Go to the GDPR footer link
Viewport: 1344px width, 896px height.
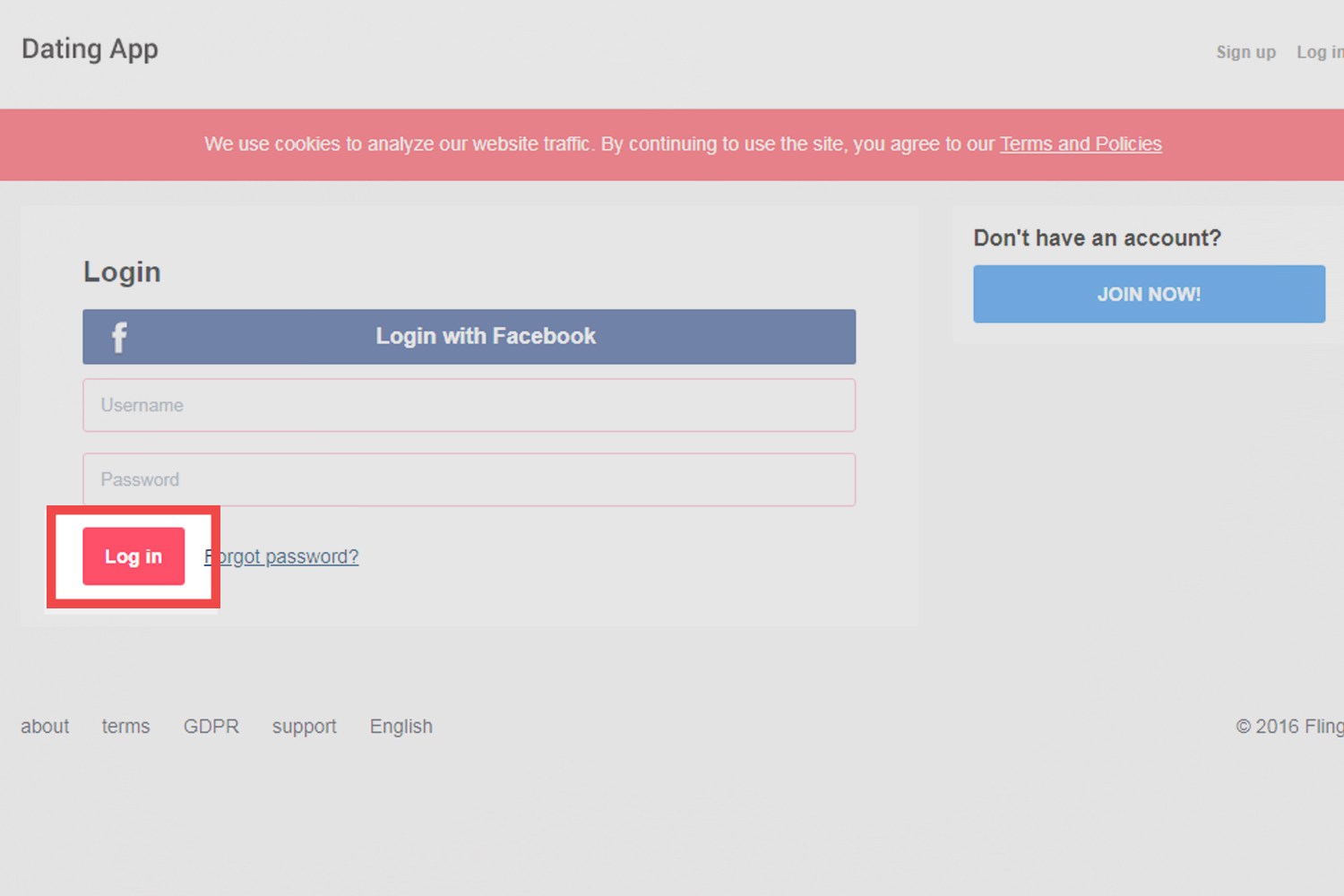click(211, 727)
